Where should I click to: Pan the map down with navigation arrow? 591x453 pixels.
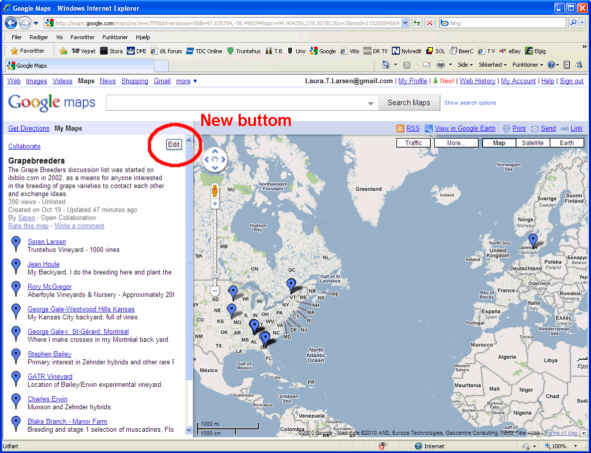tap(214, 168)
